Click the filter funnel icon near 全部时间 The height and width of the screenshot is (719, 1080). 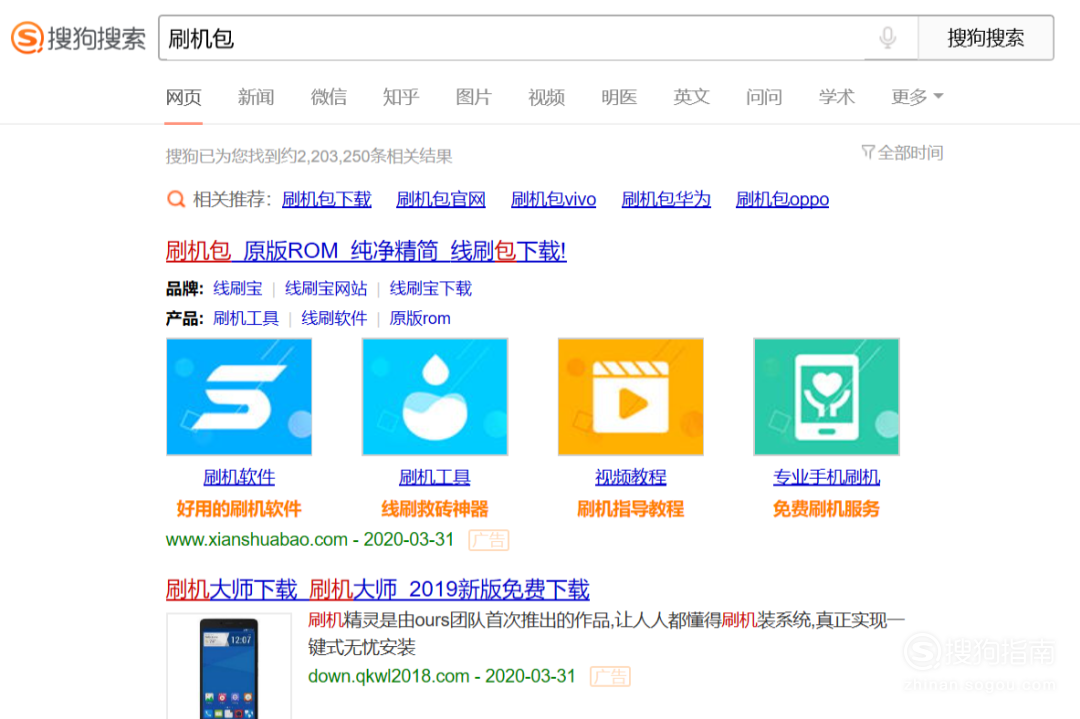point(868,152)
